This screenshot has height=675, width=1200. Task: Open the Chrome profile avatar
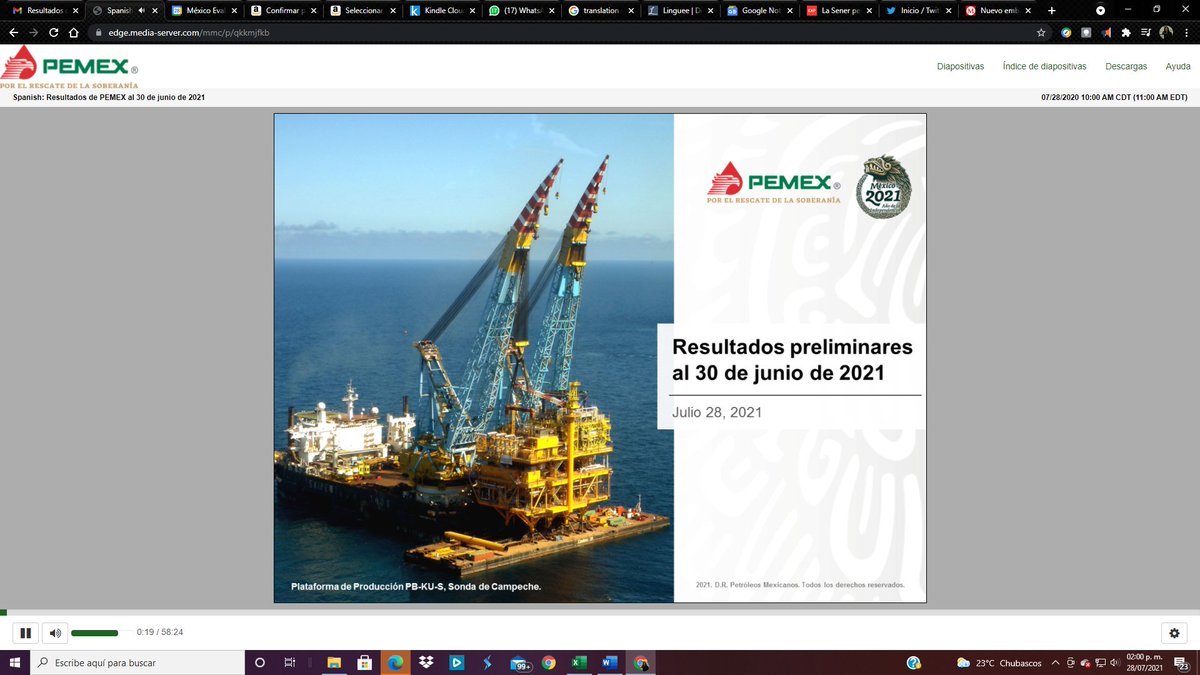coord(1166,32)
